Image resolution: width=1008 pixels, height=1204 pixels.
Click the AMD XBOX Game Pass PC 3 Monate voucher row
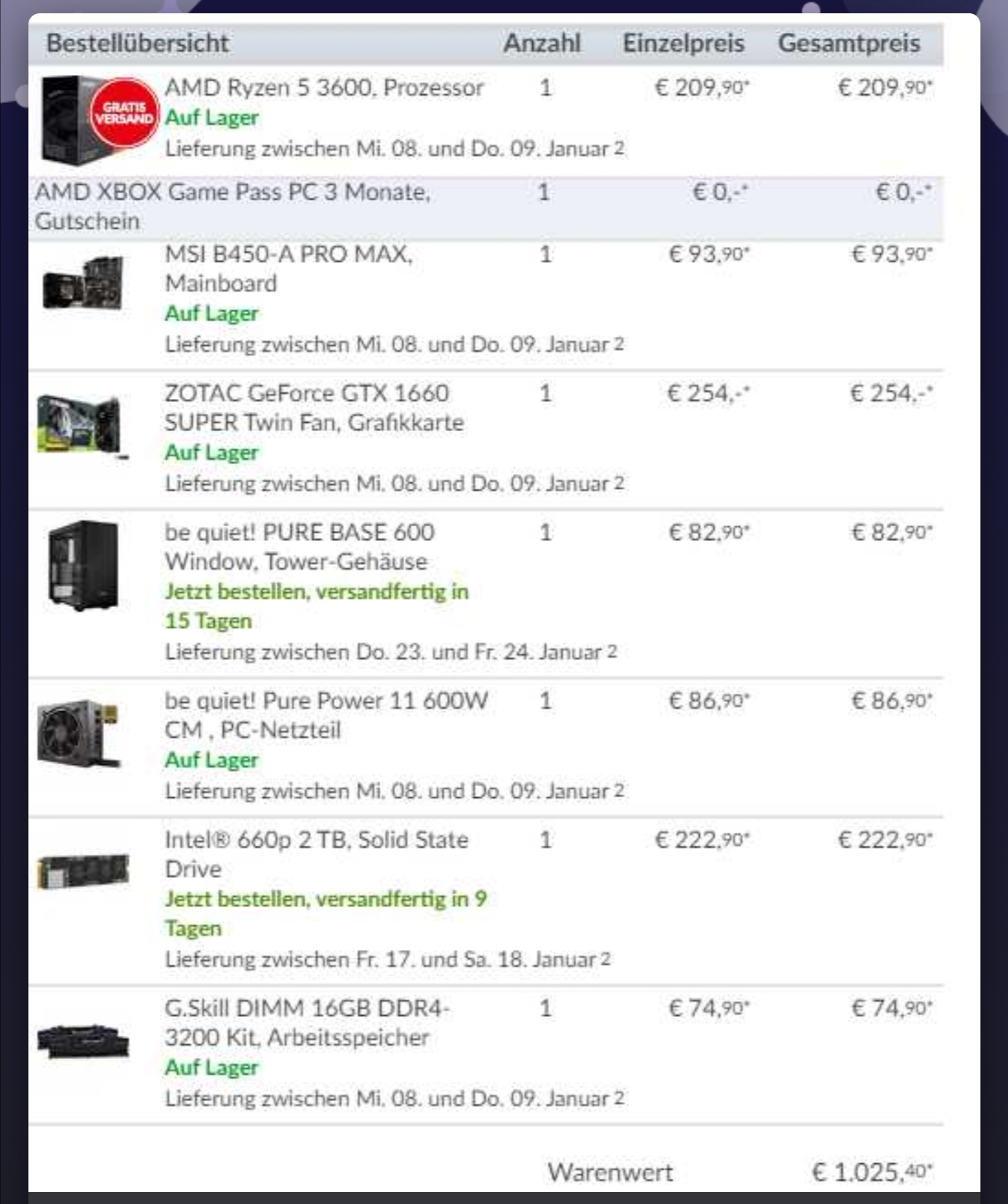point(486,206)
